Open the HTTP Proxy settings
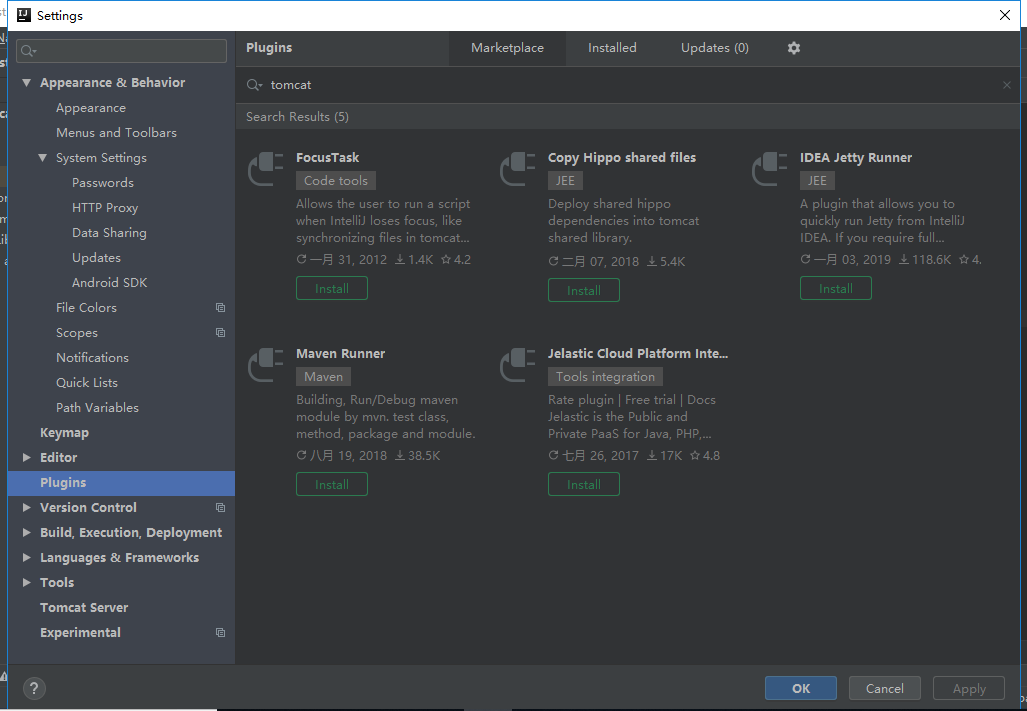Screen dimensions: 1027x711 click(105, 208)
